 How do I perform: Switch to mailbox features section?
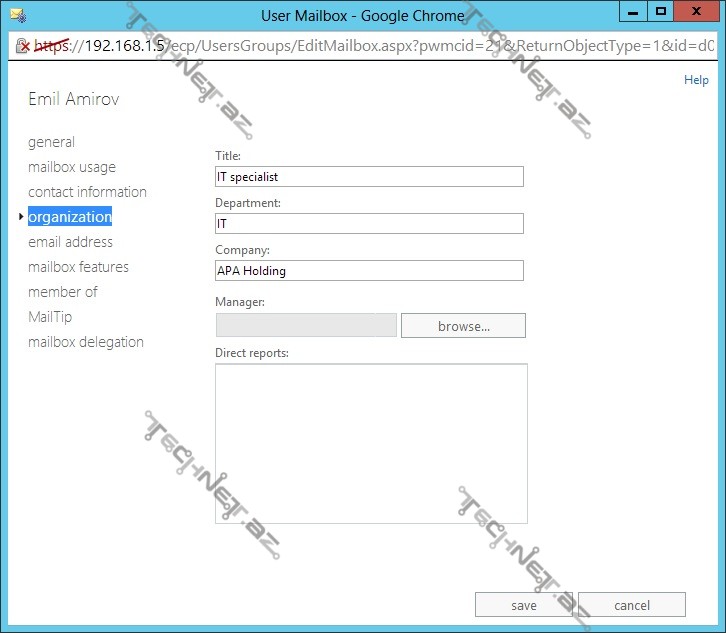tap(78, 267)
